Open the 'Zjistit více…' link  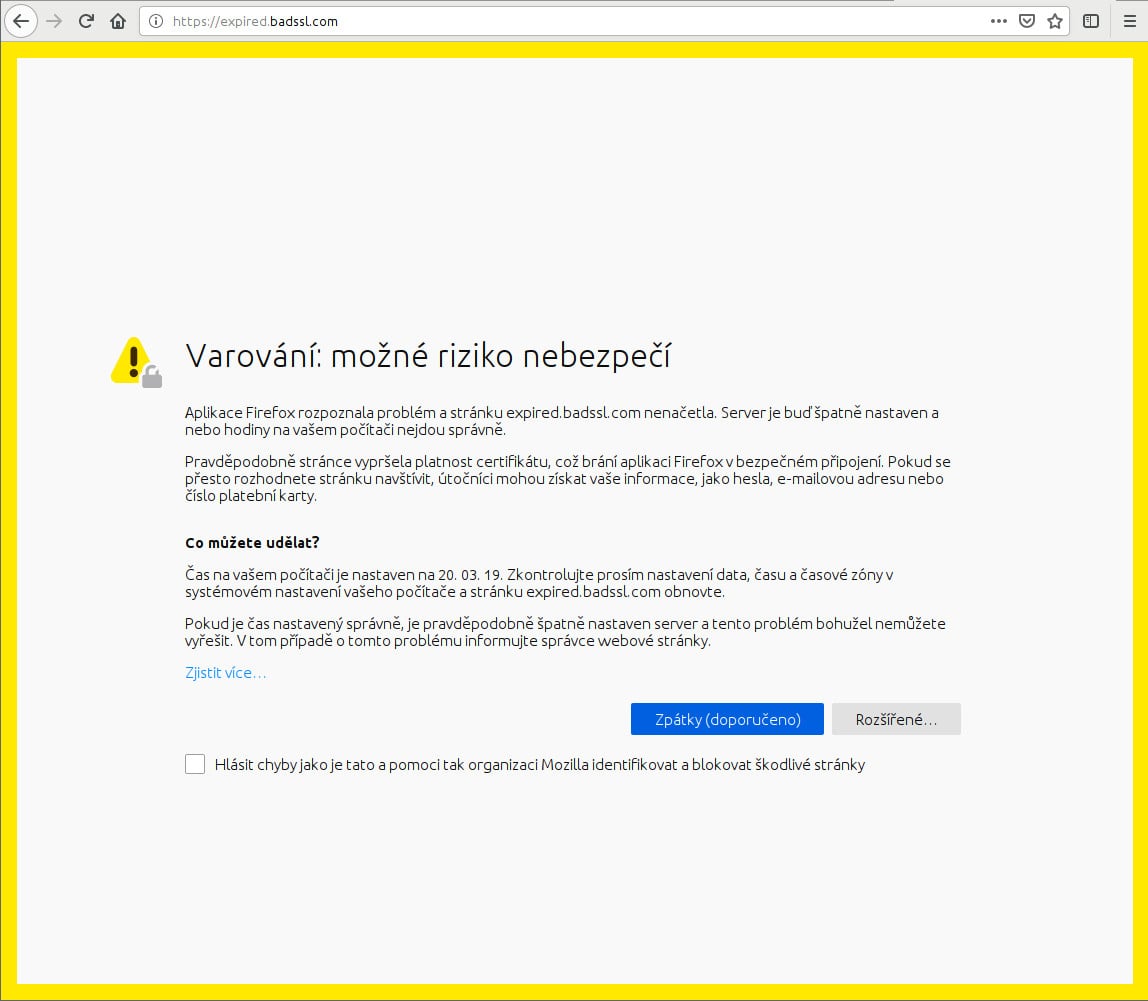click(225, 672)
